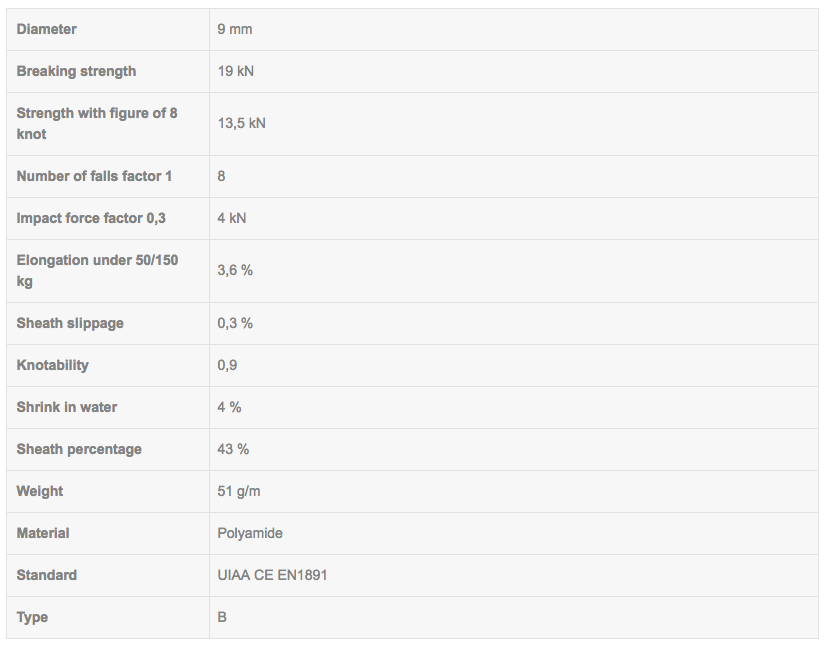
Task: Select the Shrink in water label
Action: coord(67,407)
